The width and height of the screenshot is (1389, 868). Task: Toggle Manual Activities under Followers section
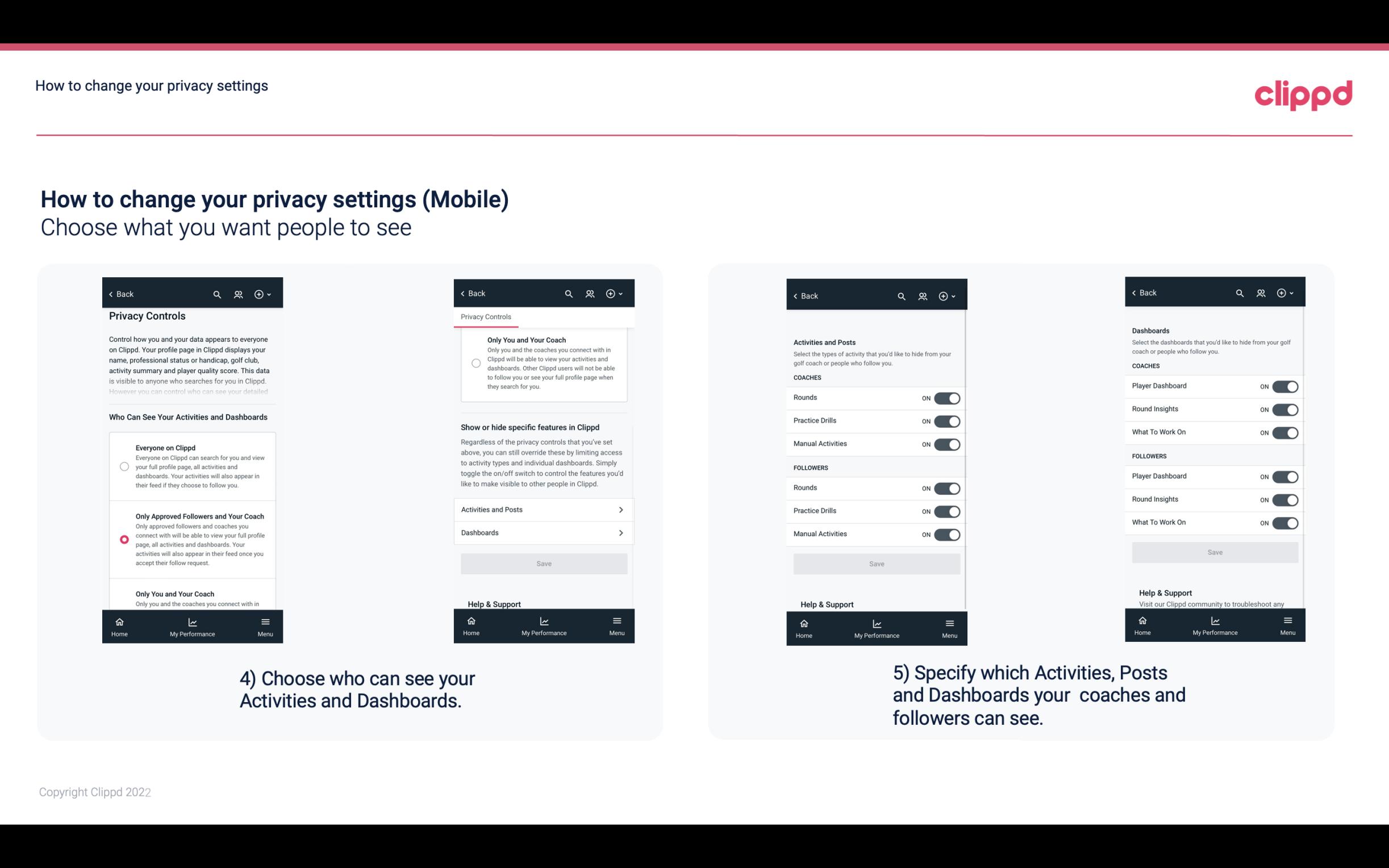(x=947, y=533)
